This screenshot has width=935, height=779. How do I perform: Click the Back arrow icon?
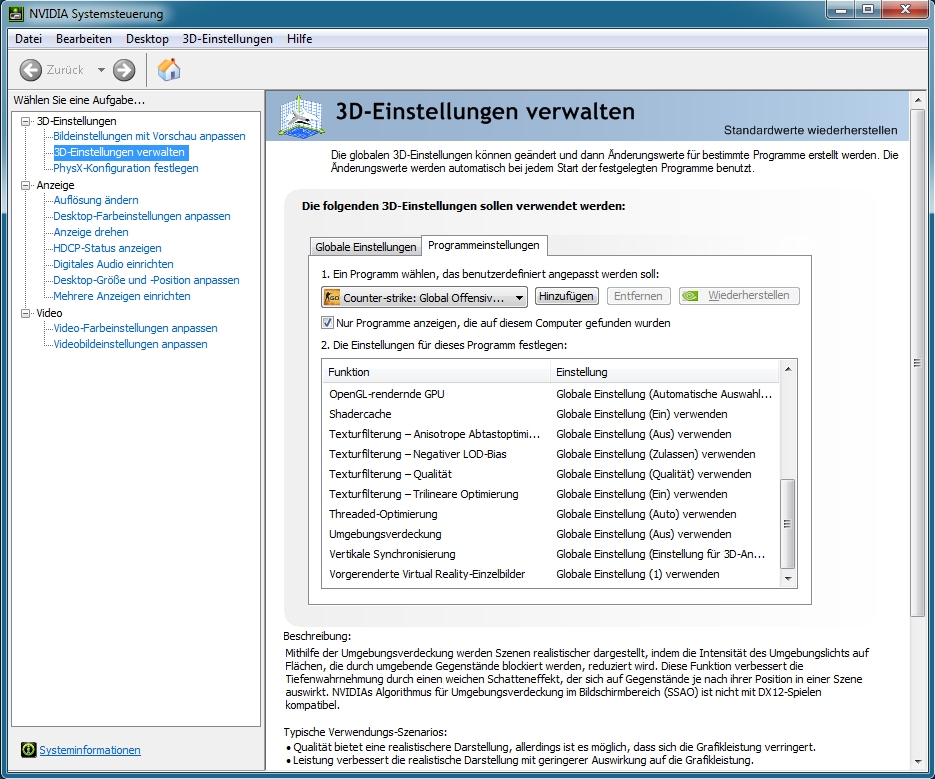pos(30,70)
